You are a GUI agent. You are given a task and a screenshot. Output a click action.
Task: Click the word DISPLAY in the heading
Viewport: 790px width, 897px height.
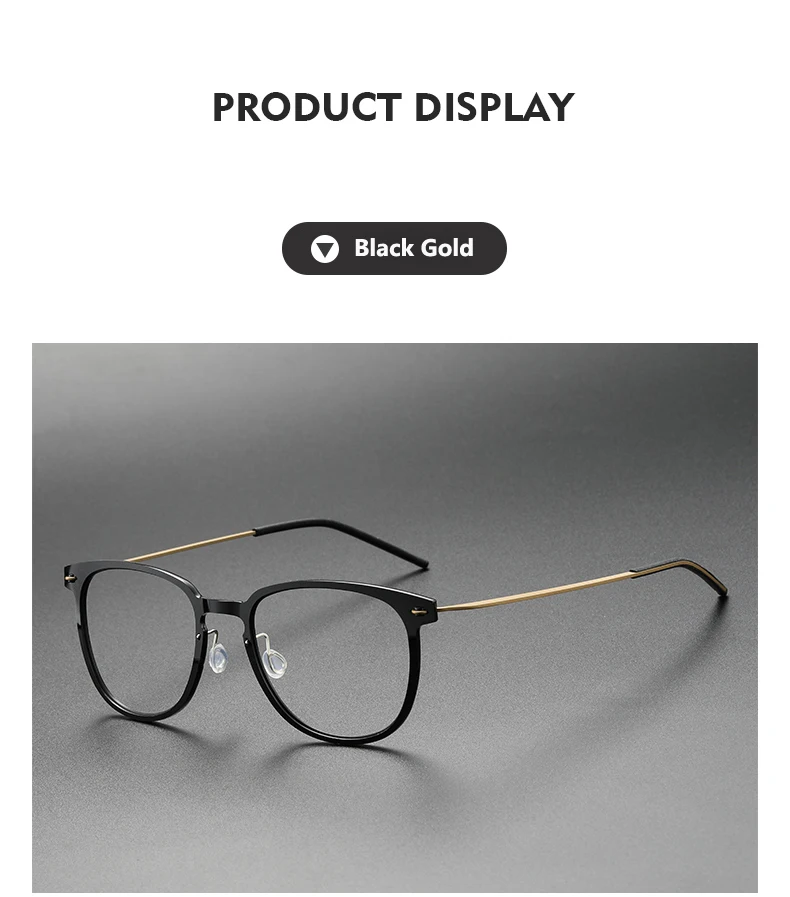pos(494,107)
